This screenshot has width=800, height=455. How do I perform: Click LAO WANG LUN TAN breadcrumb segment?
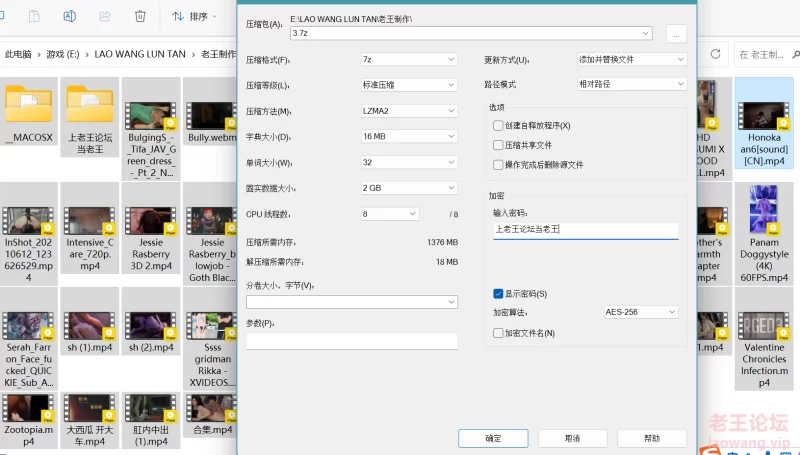pos(140,54)
